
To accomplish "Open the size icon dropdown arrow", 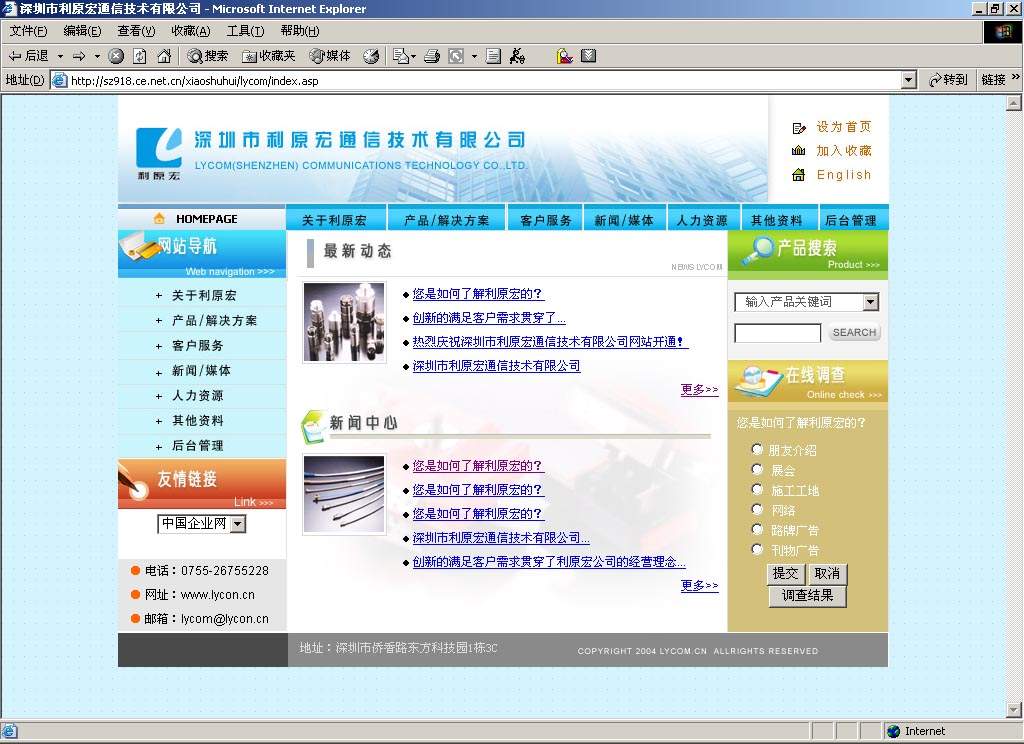I will pos(474,56).
